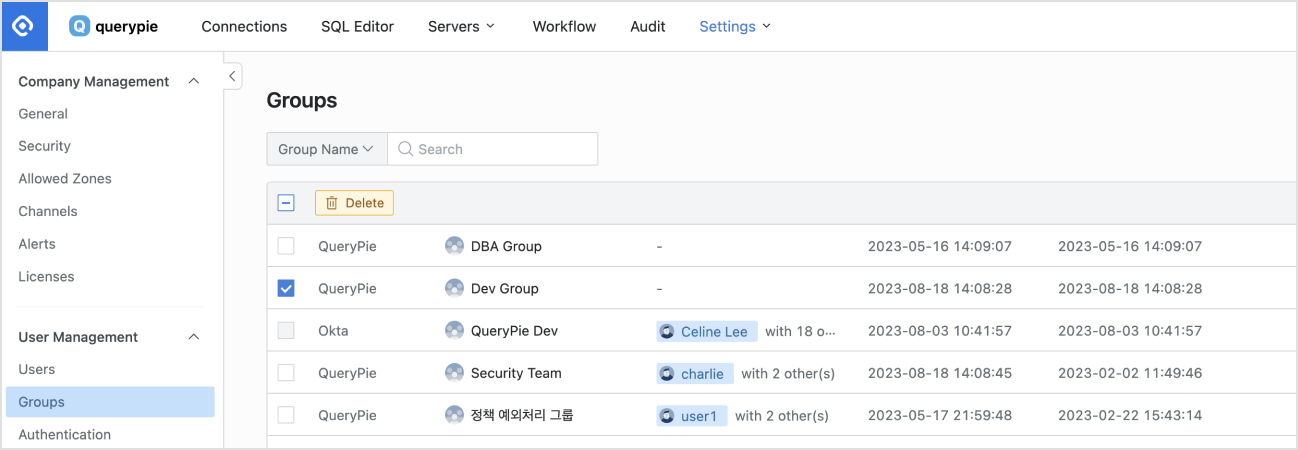
Task: Click 'with 2 other(s)' in 정책 예외처리 그룹 row
Action: [782, 416]
